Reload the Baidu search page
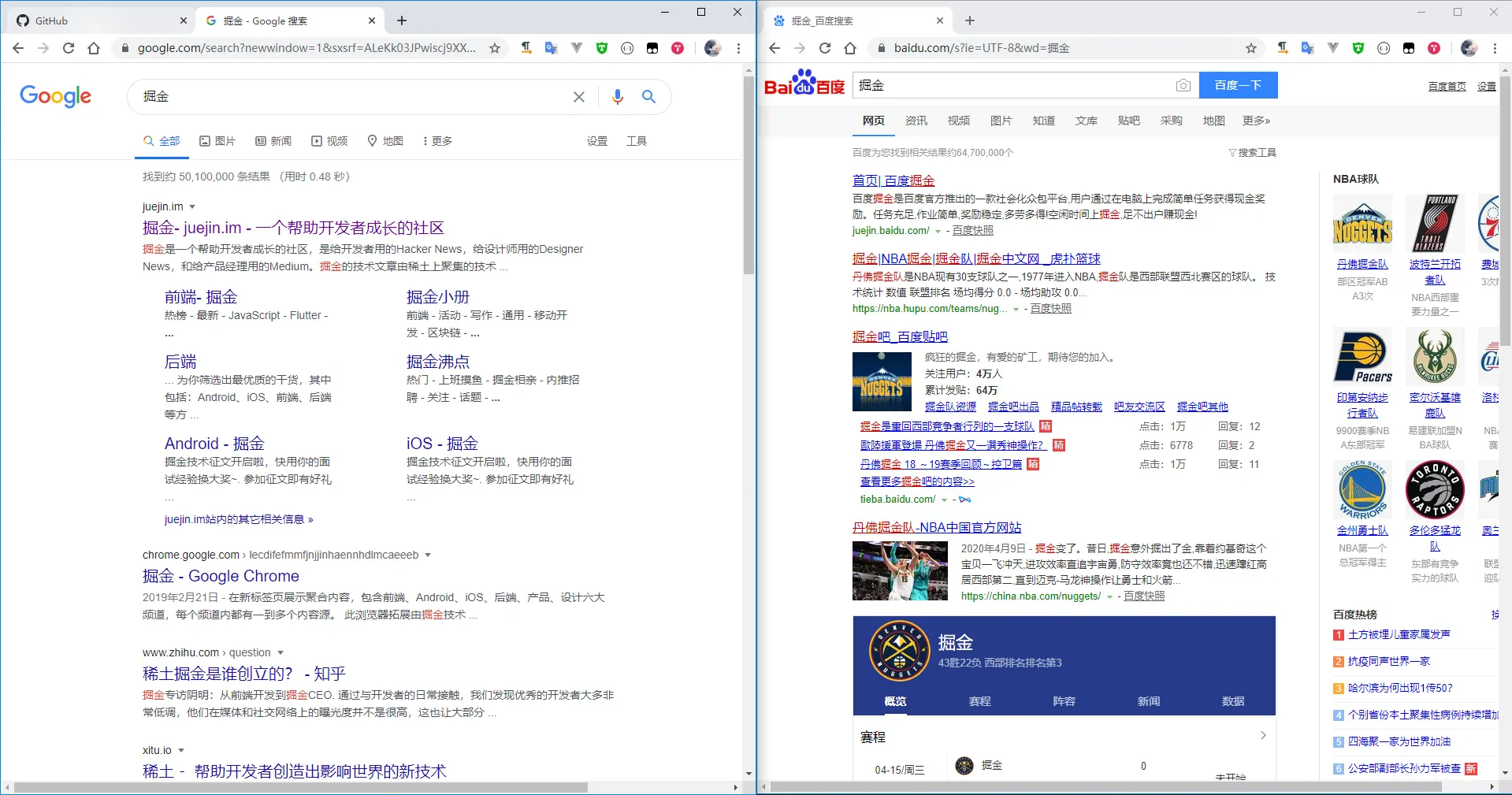The image size is (1512, 795). pyautogui.click(x=825, y=48)
